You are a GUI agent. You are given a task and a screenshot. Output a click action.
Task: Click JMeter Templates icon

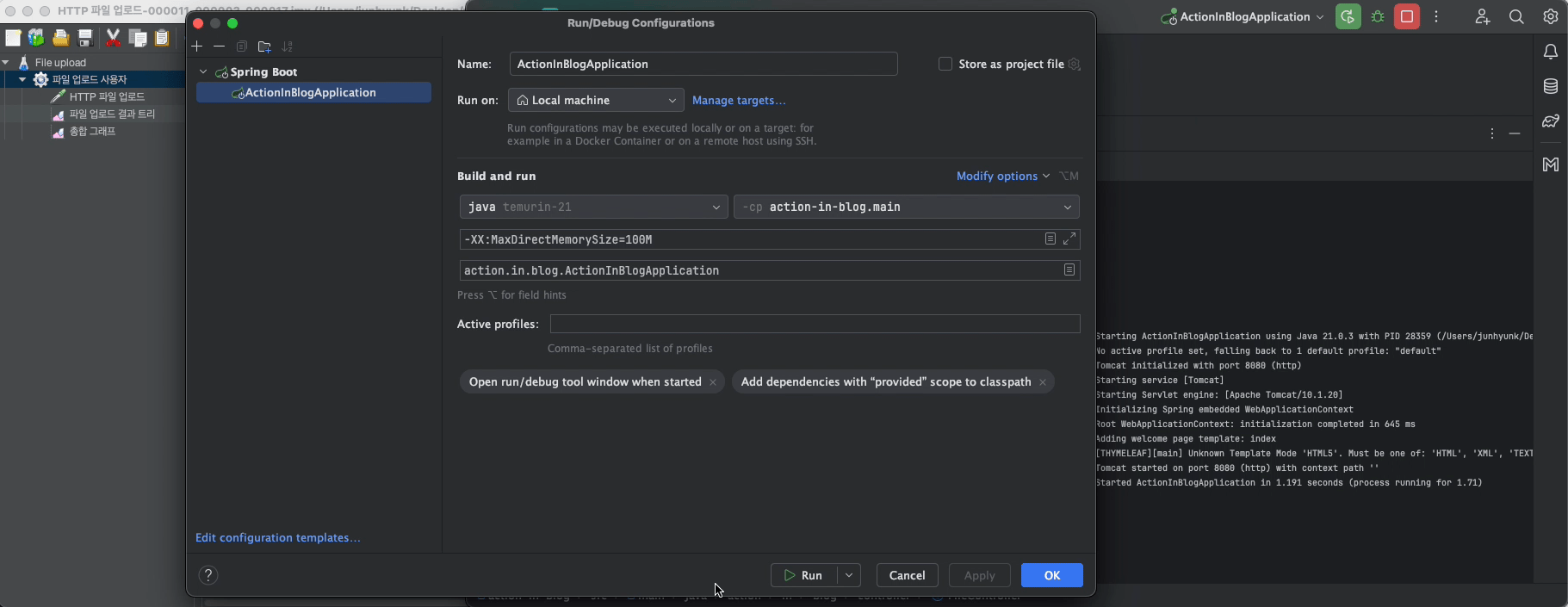click(36, 37)
